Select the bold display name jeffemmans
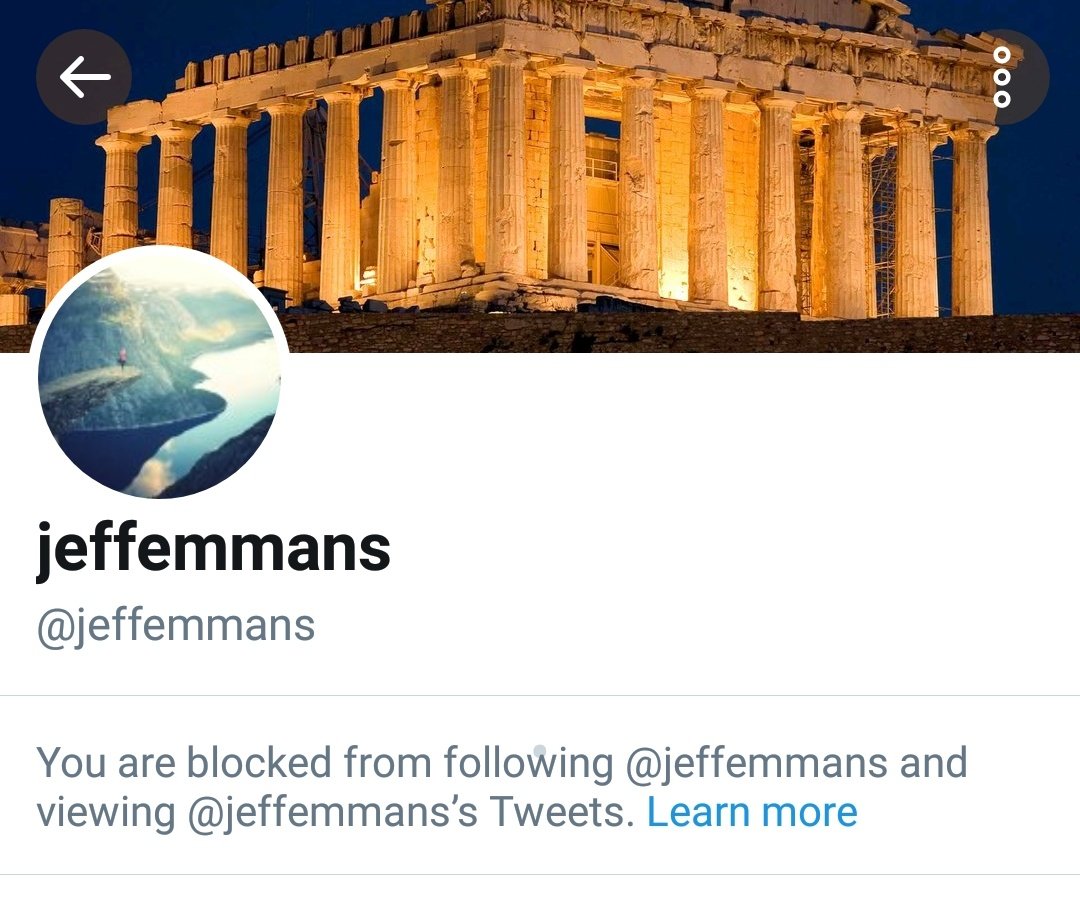This screenshot has width=1080, height=912. point(214,549)
